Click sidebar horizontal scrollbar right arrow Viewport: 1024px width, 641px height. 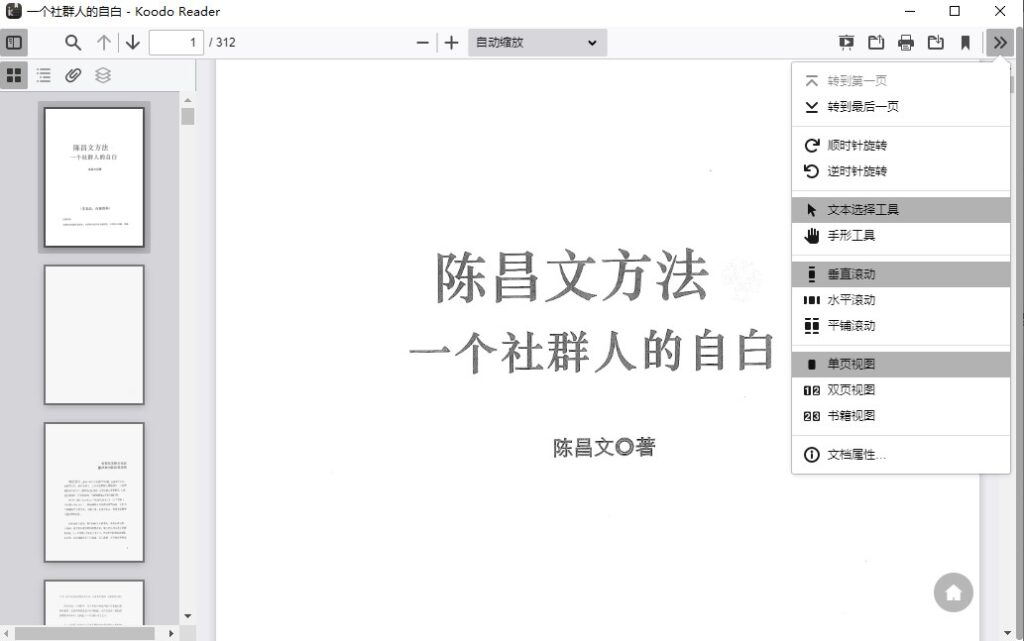coord(171,633)
